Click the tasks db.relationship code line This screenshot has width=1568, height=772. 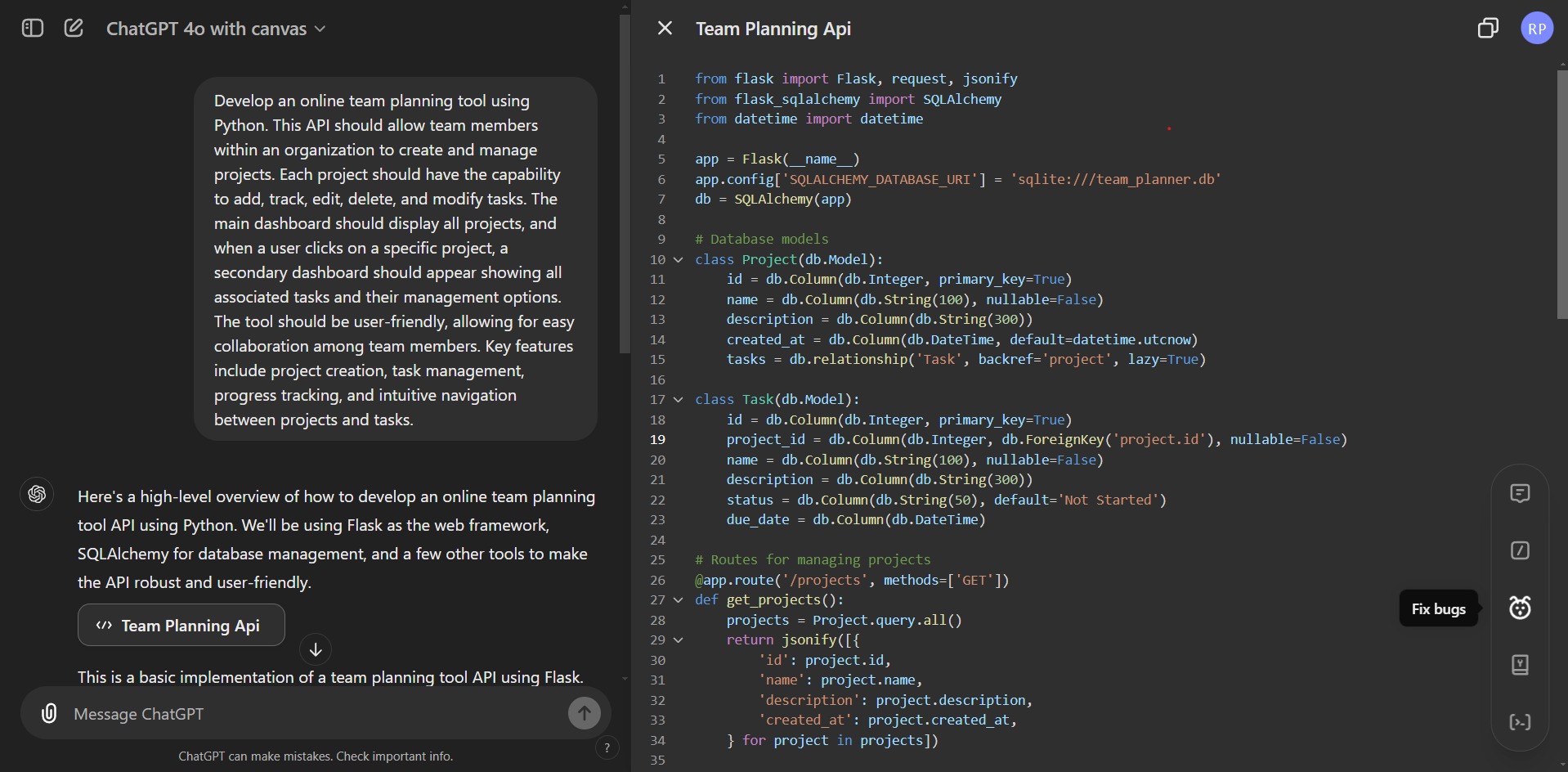coord(966,359)
